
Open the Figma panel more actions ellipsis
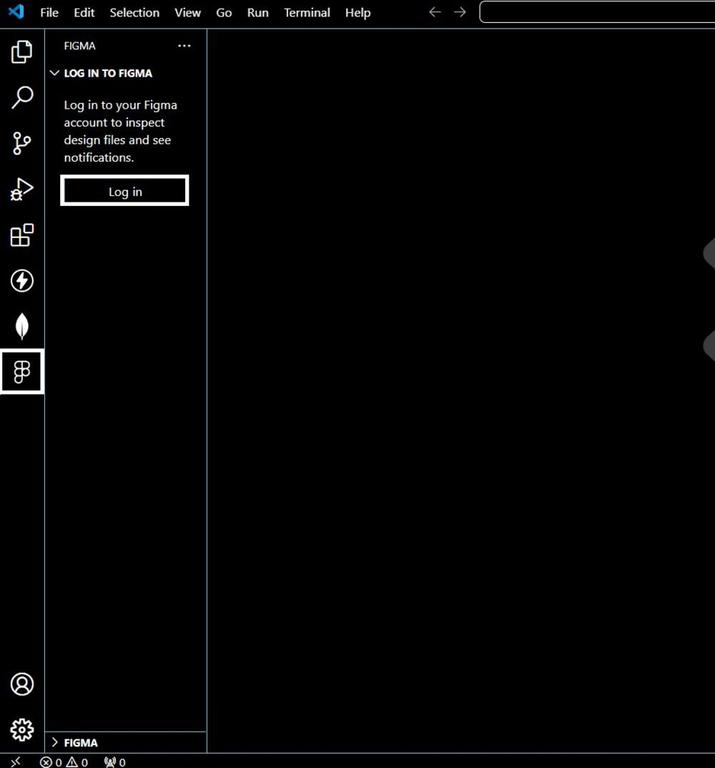184,46
